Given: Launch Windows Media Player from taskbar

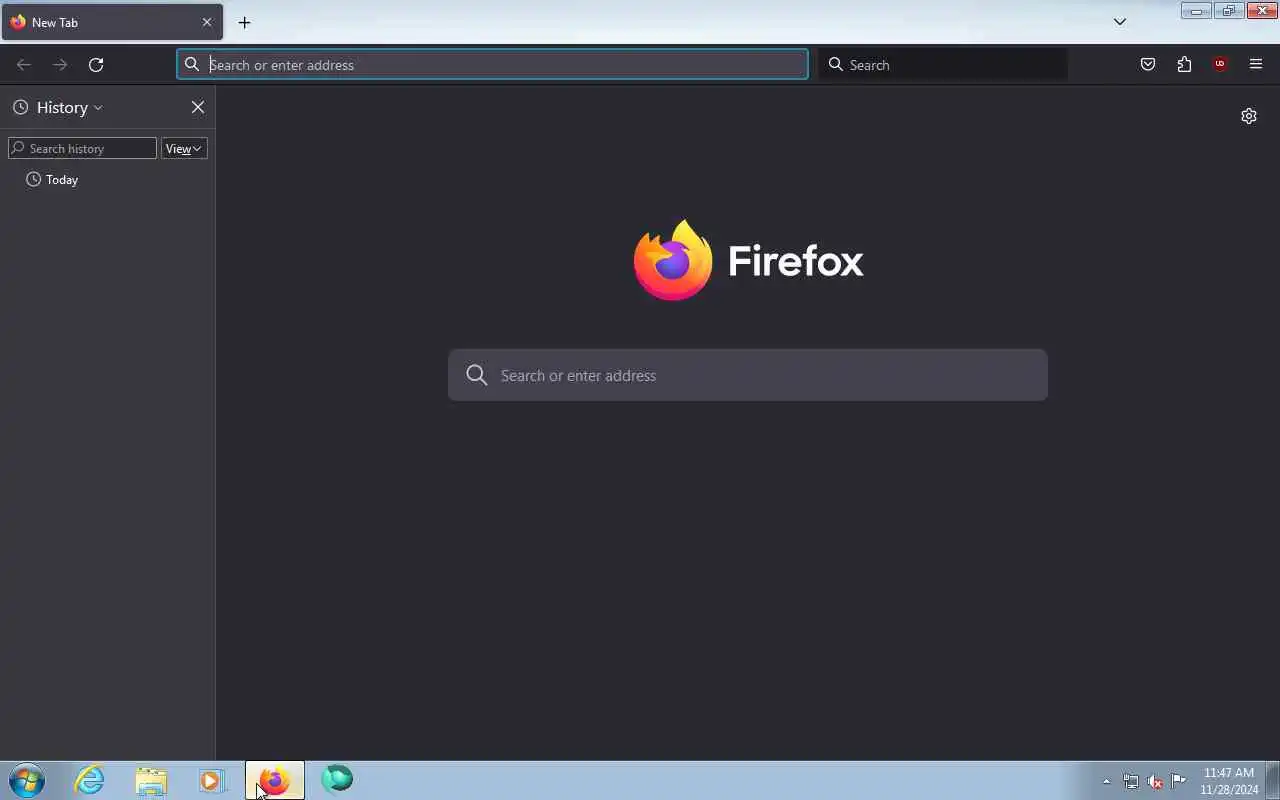Looking at the screenshot, I should click(x=212, y=780).
